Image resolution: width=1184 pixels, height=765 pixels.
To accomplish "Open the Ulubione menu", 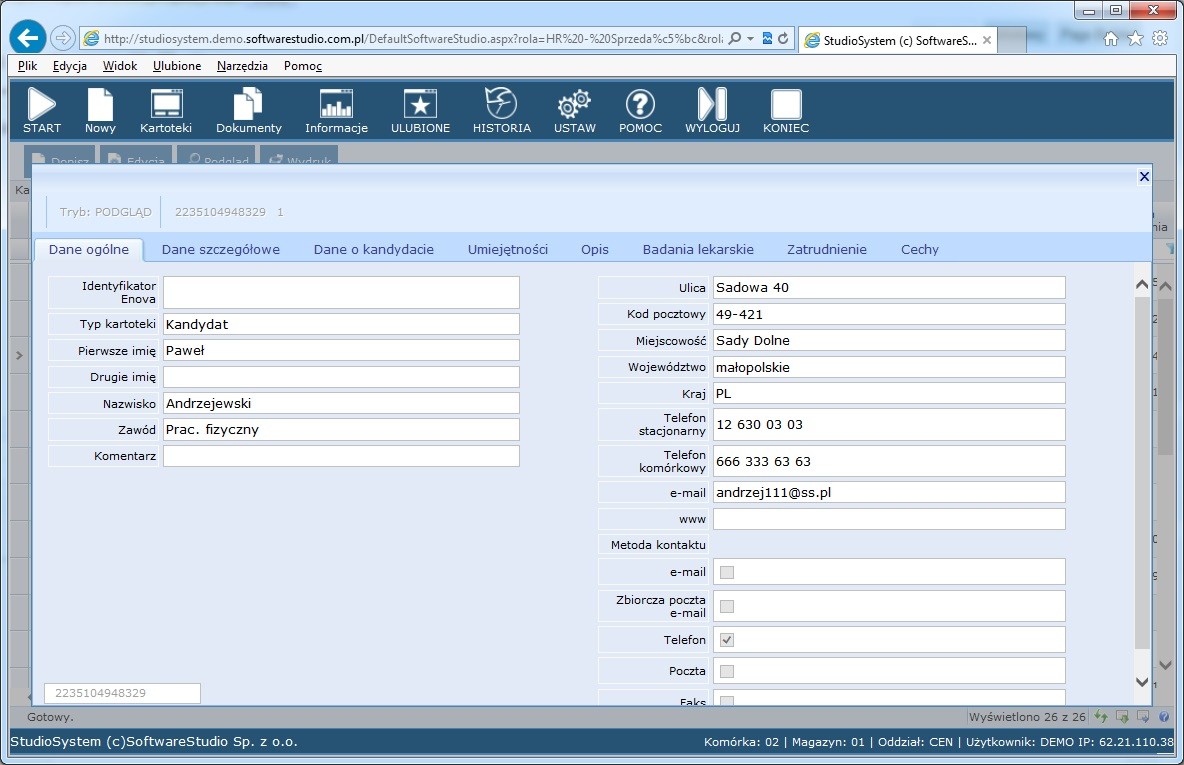I will [x=177, y=66].
